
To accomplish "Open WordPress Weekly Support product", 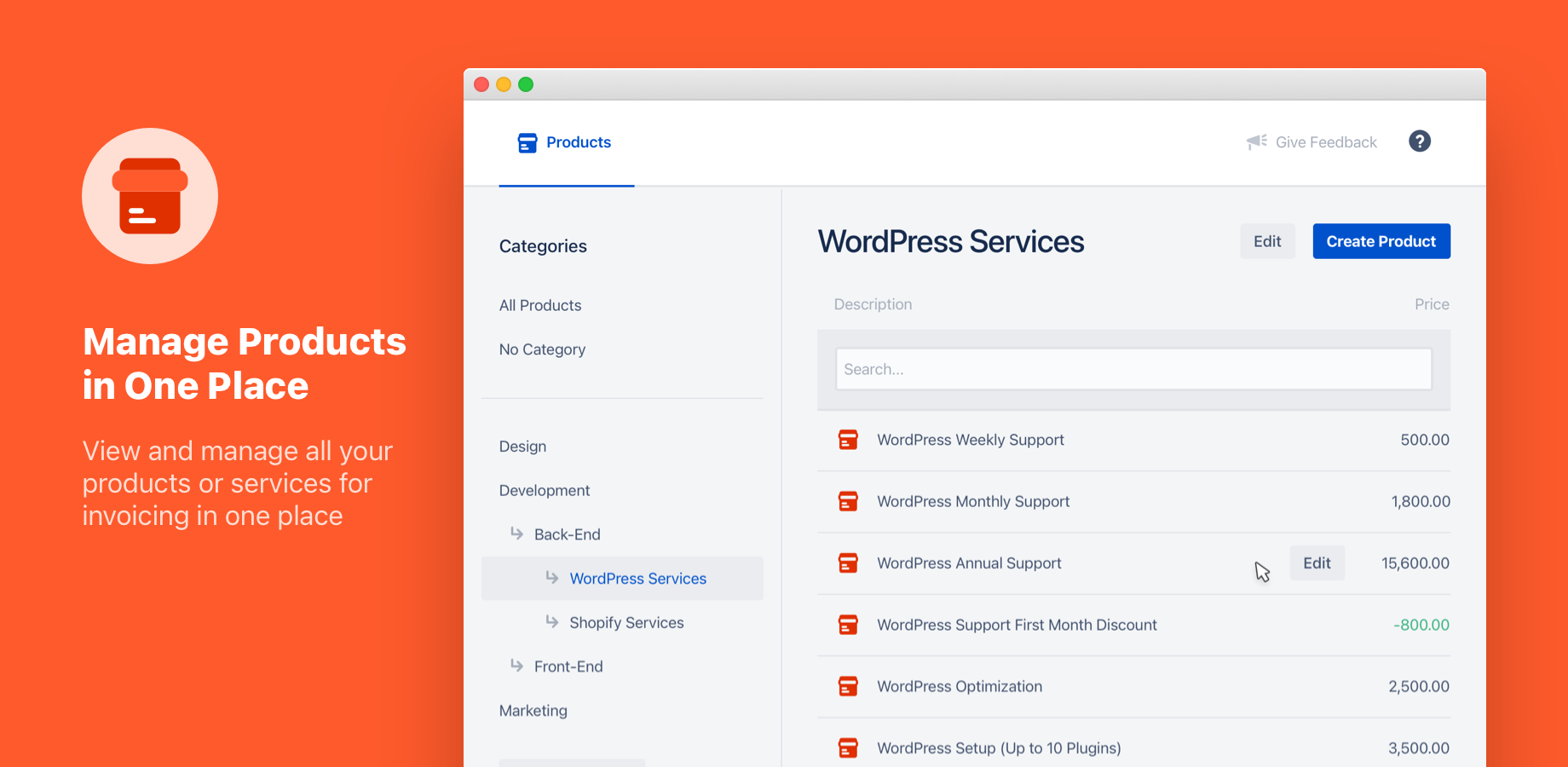I will 971,440.
